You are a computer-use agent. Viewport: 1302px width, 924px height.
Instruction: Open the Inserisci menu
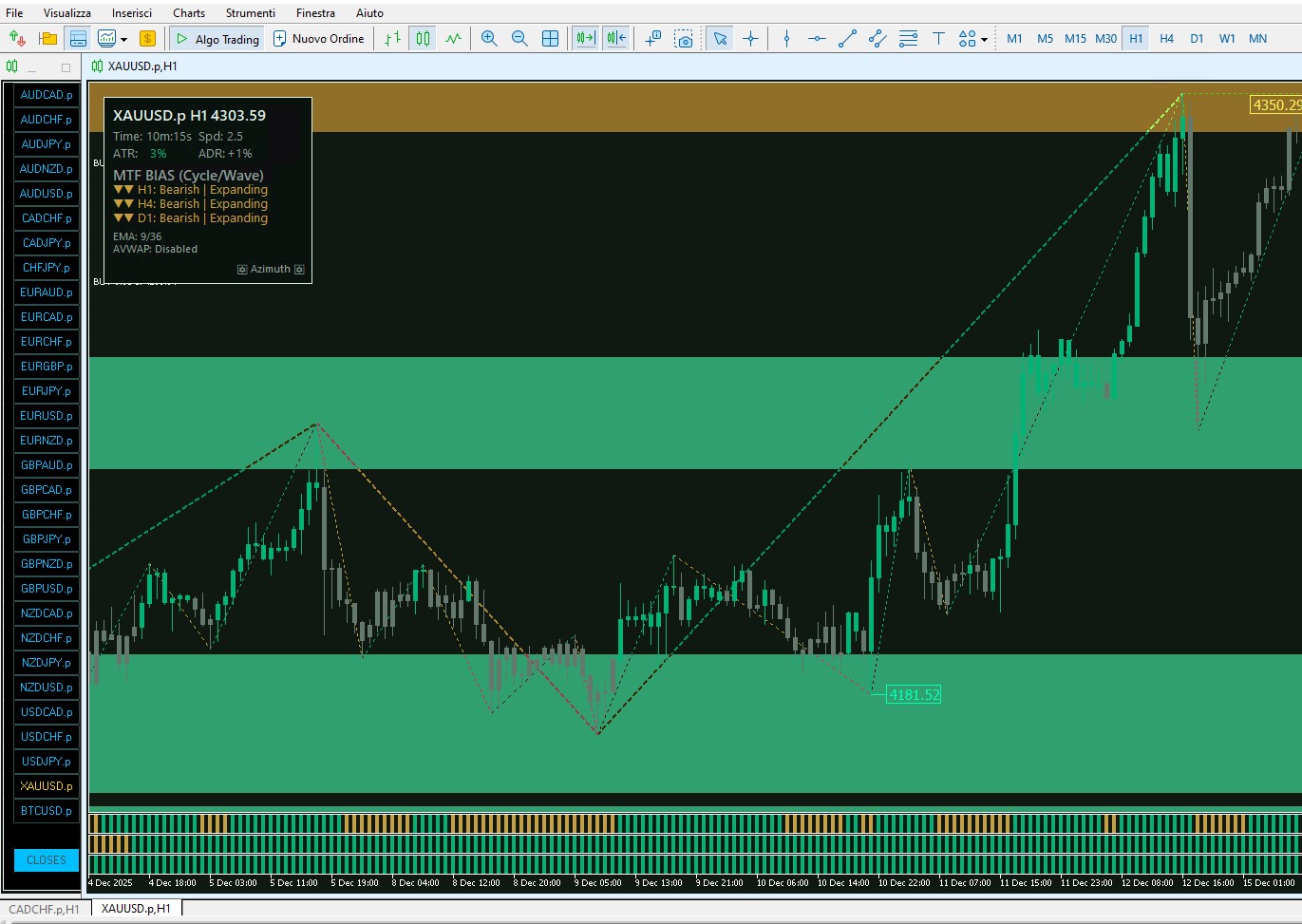click(x=132, y=13)
